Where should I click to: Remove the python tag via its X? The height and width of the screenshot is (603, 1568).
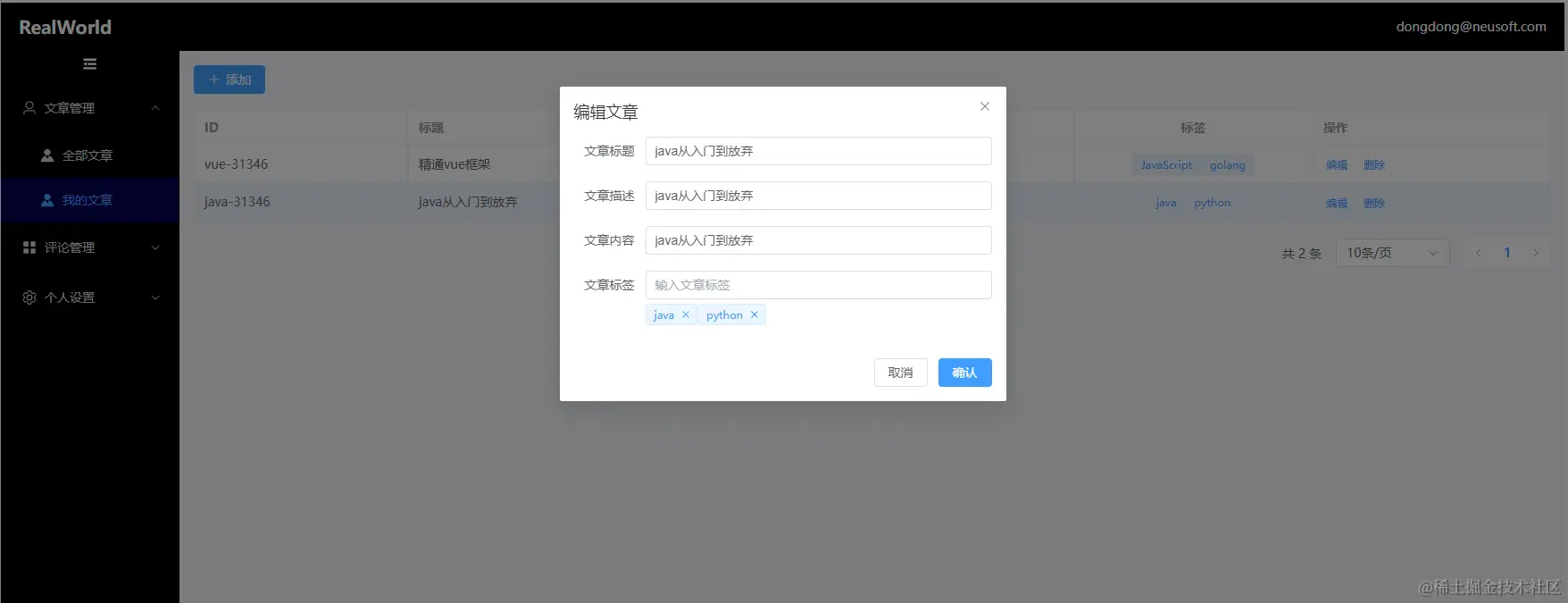[755, 314]
